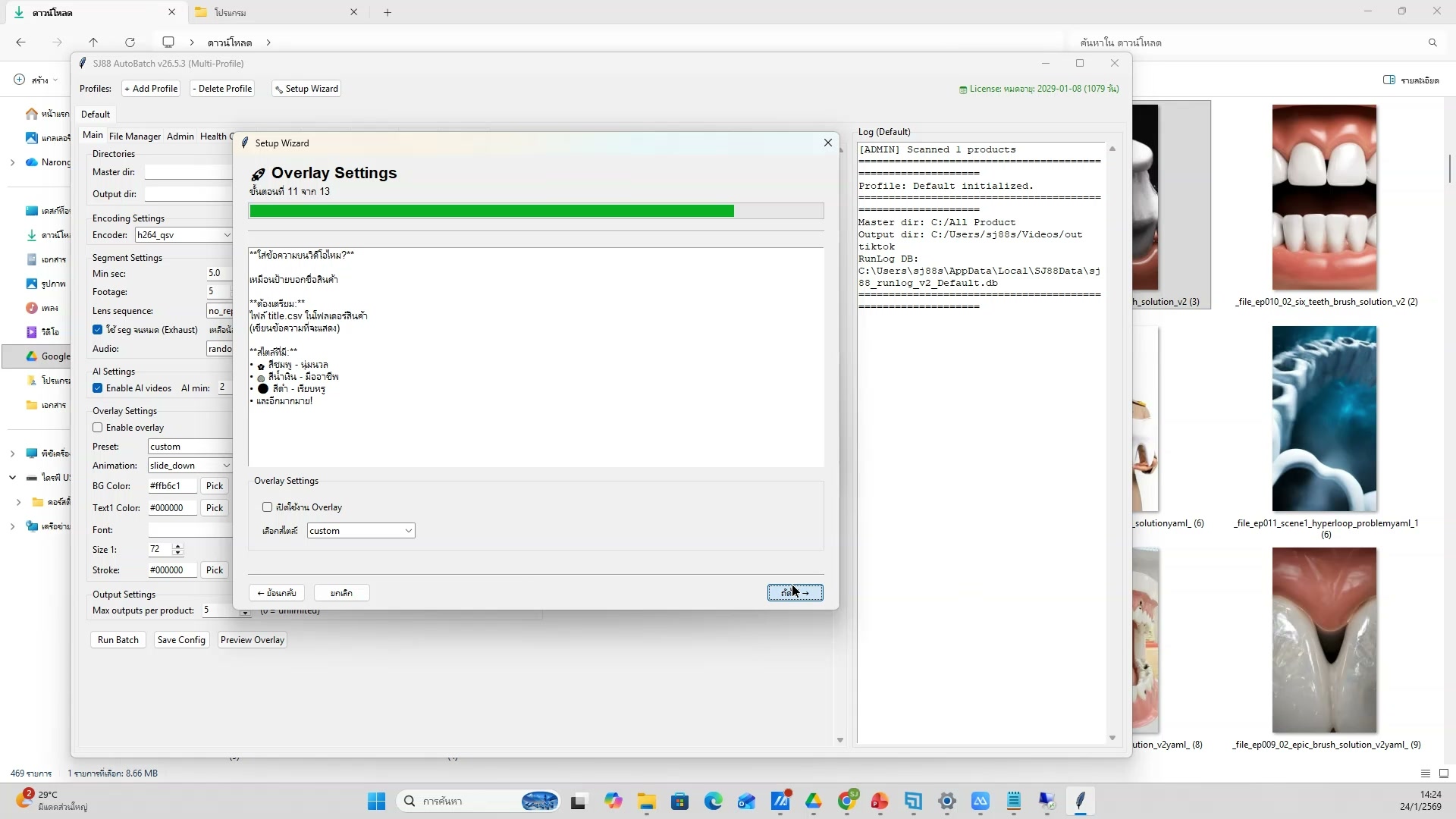Tick the Enable overlay checkbox in the Main tab
1456x819 pixels.
(x=98, y=428)
